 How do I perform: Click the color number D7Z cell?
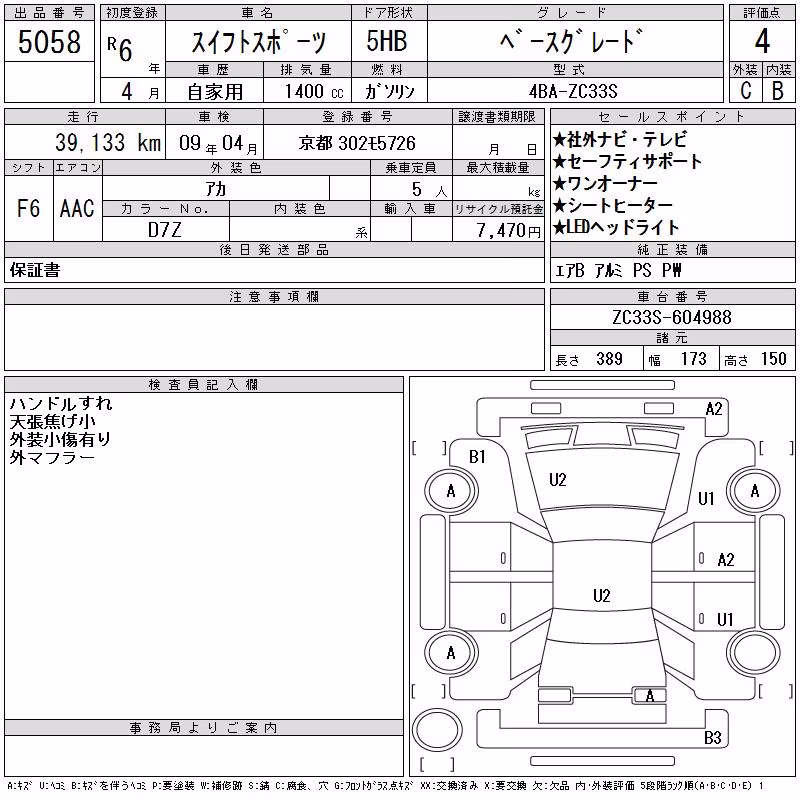[165, 230]
